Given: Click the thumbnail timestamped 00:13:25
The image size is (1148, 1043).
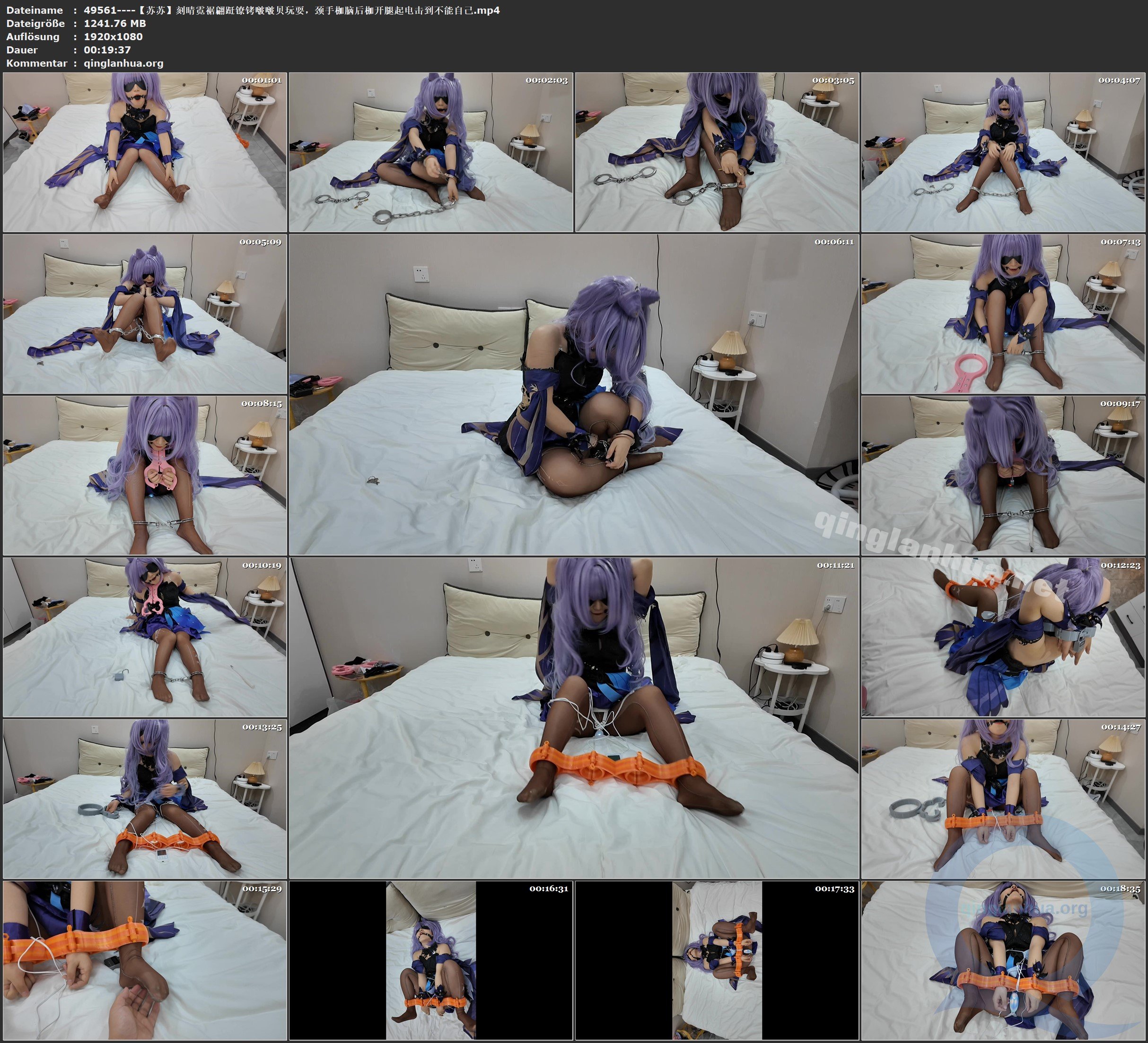Looking at the screenshot, I should click(145, 799).
